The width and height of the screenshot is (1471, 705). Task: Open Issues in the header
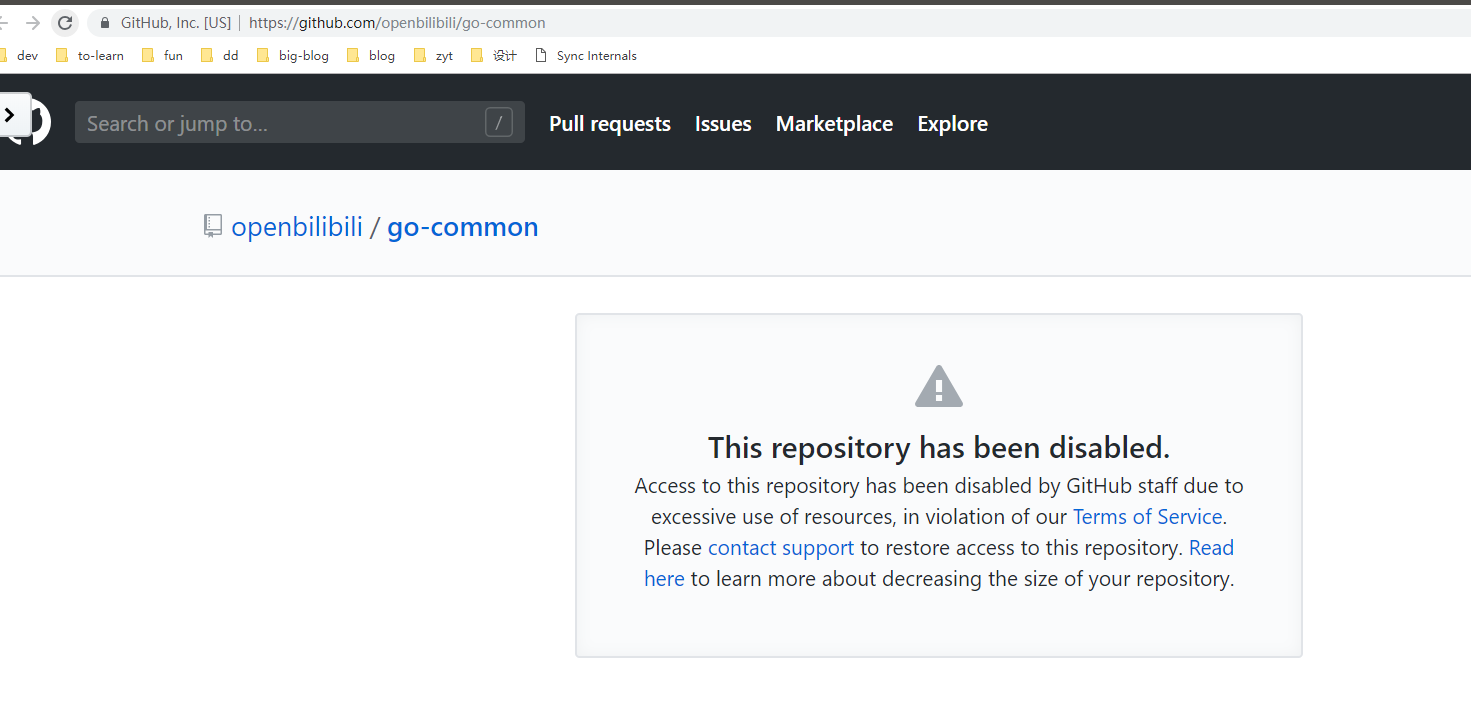pos(723,124)
